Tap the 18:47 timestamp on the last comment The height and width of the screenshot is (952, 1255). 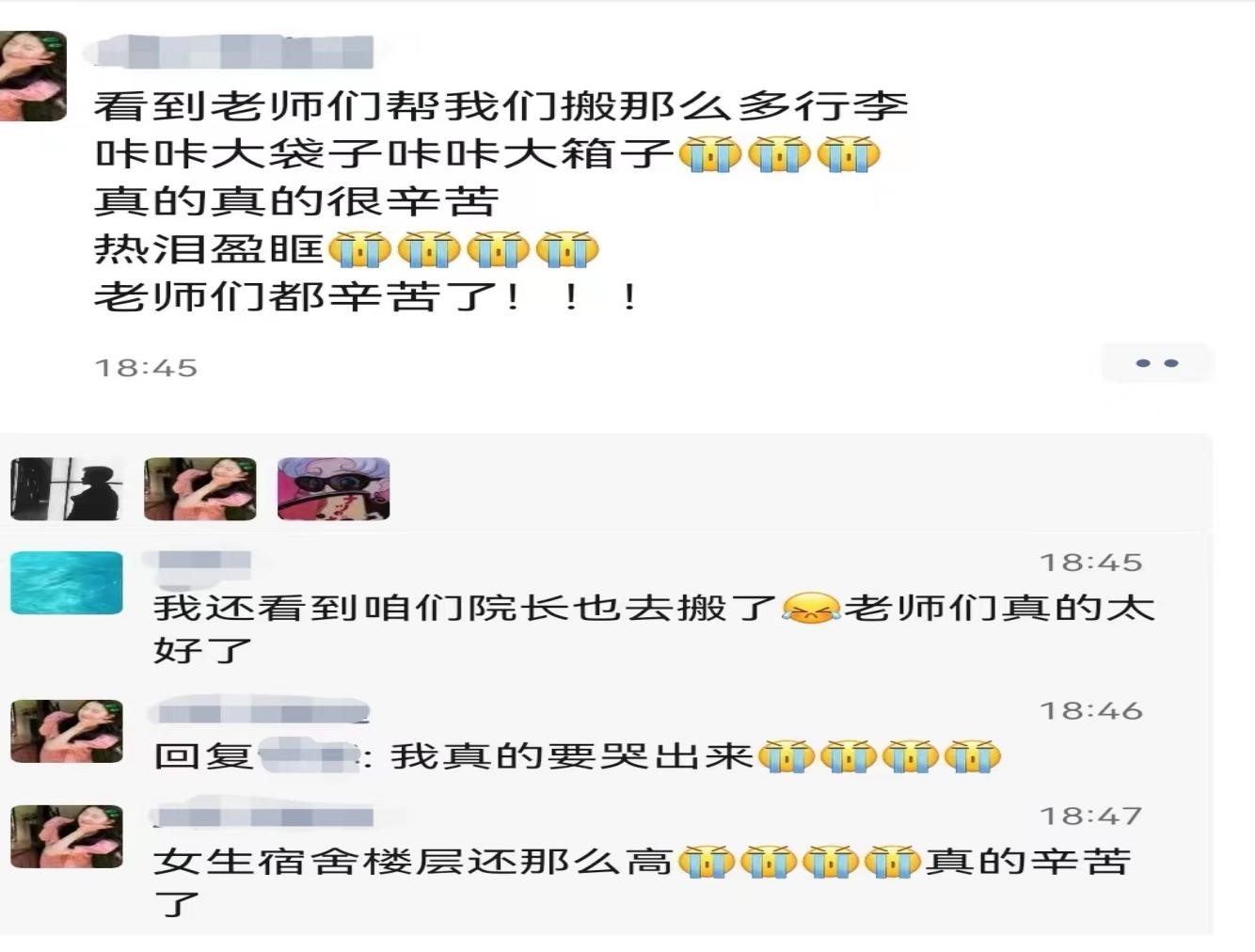tap(1090, 816)
